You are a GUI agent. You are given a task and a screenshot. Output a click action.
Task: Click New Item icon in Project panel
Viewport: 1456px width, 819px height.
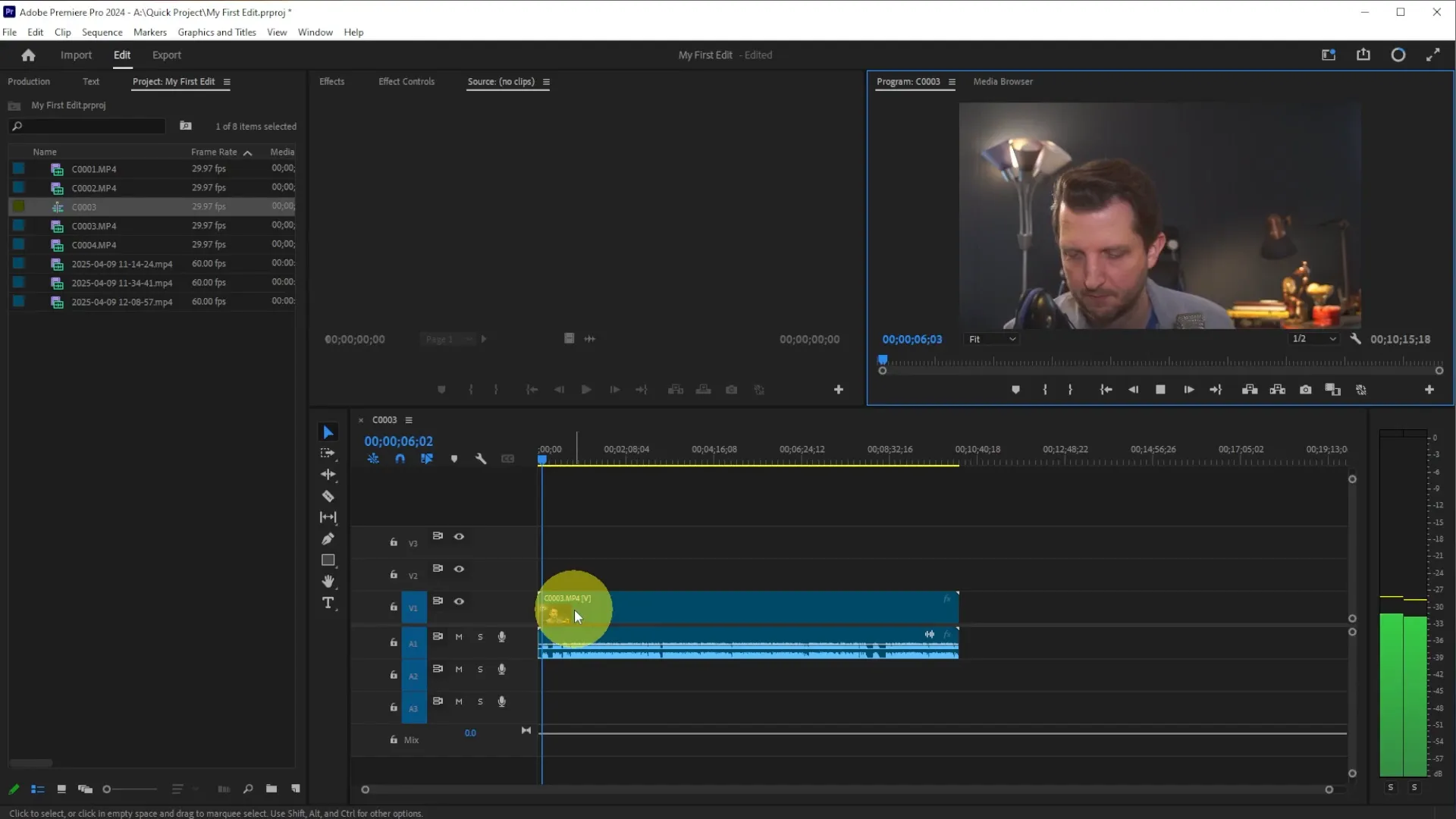[x=296, y=789]
